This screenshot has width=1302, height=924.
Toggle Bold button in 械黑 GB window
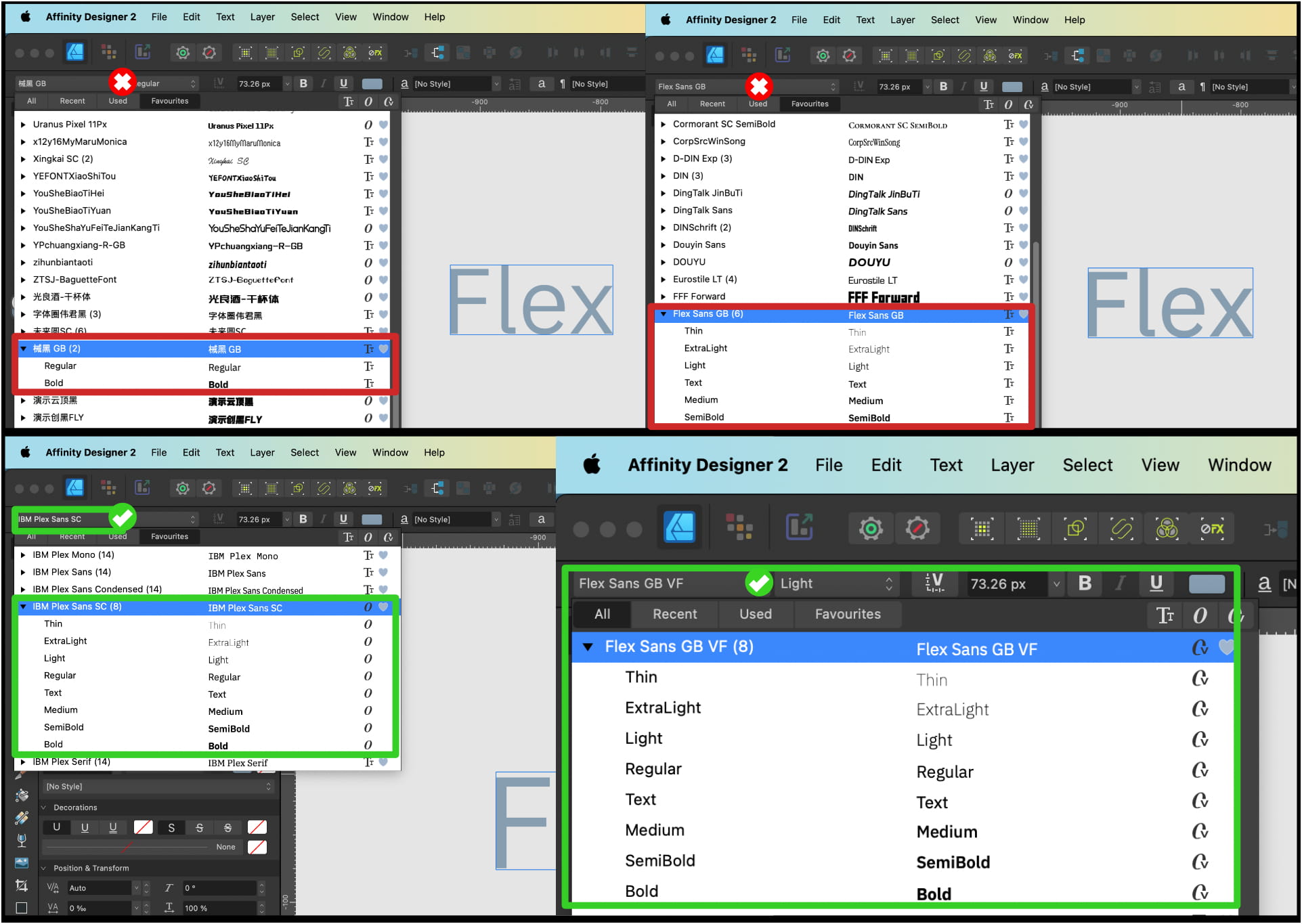click(x=303, y=83)
